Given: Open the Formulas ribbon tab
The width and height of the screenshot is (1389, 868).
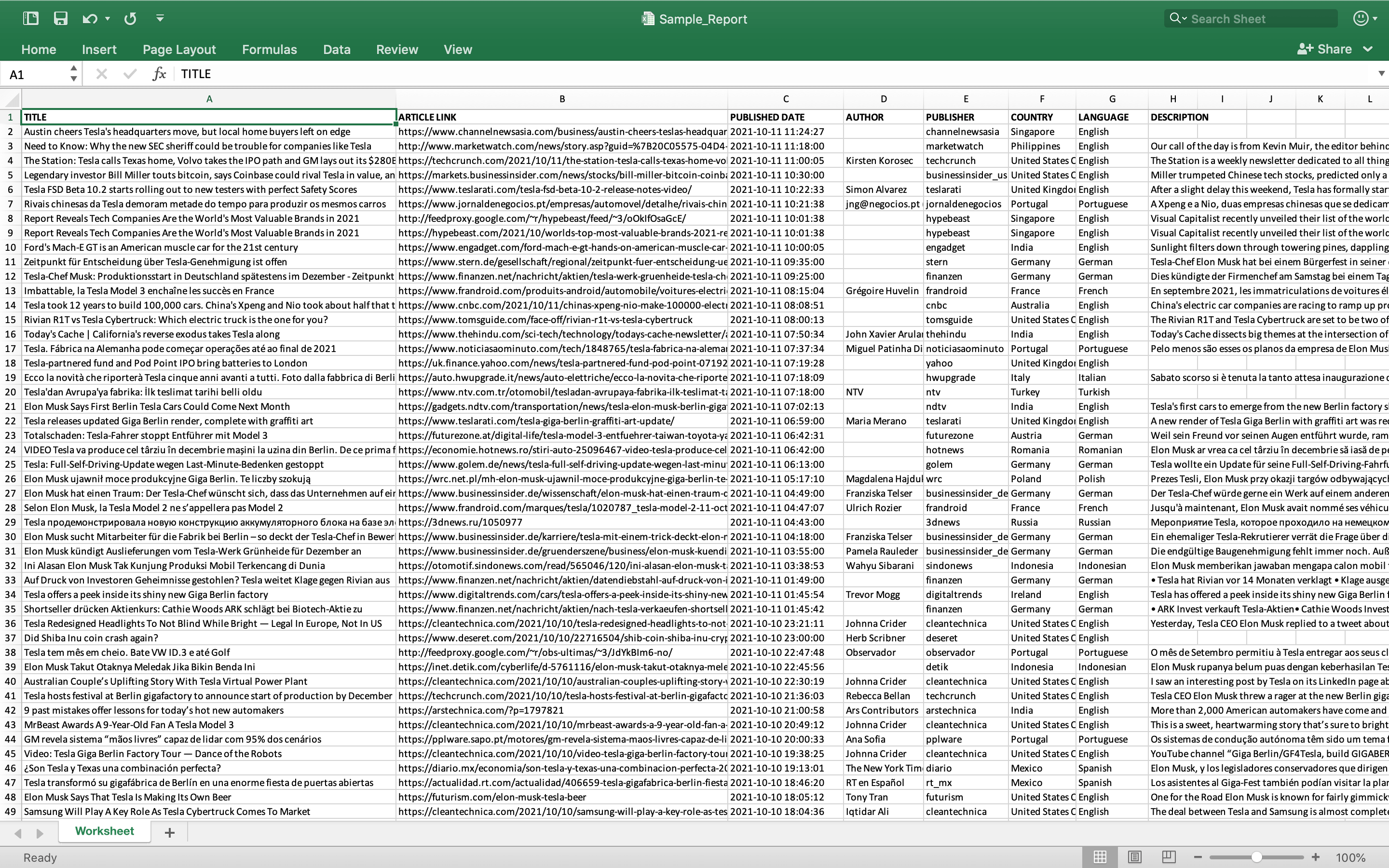Looking at the screenshot, I should pyautogui.click(x=269, y=49).
